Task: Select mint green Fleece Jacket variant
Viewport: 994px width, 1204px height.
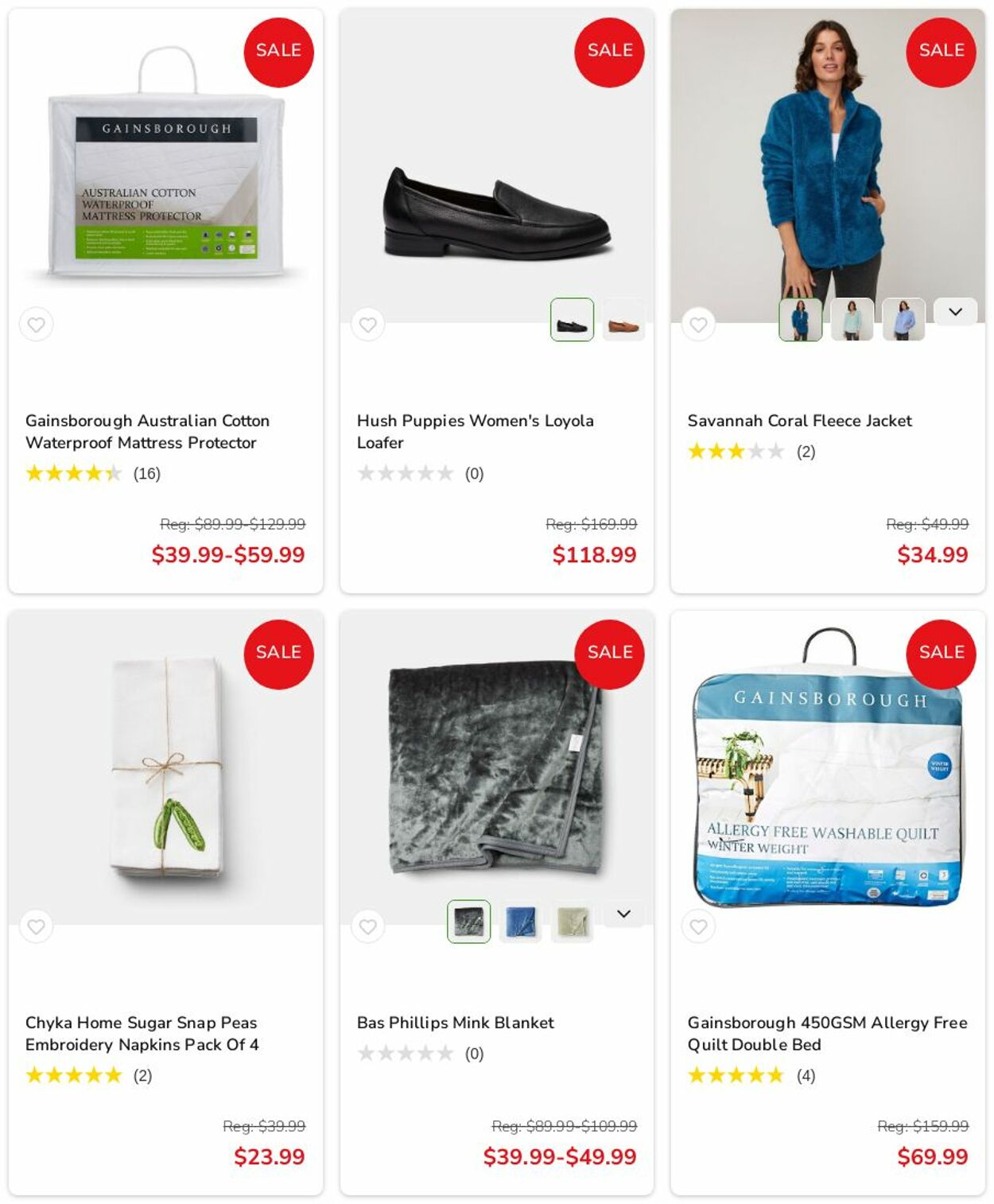Action: pos(852,320)
